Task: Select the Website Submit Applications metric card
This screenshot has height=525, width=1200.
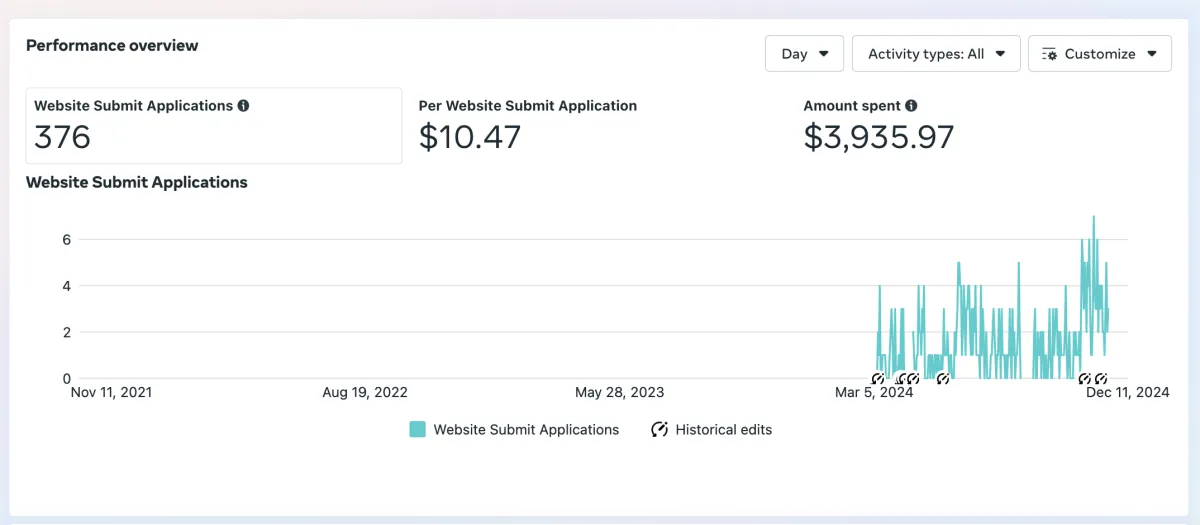Action: [214, 125]
